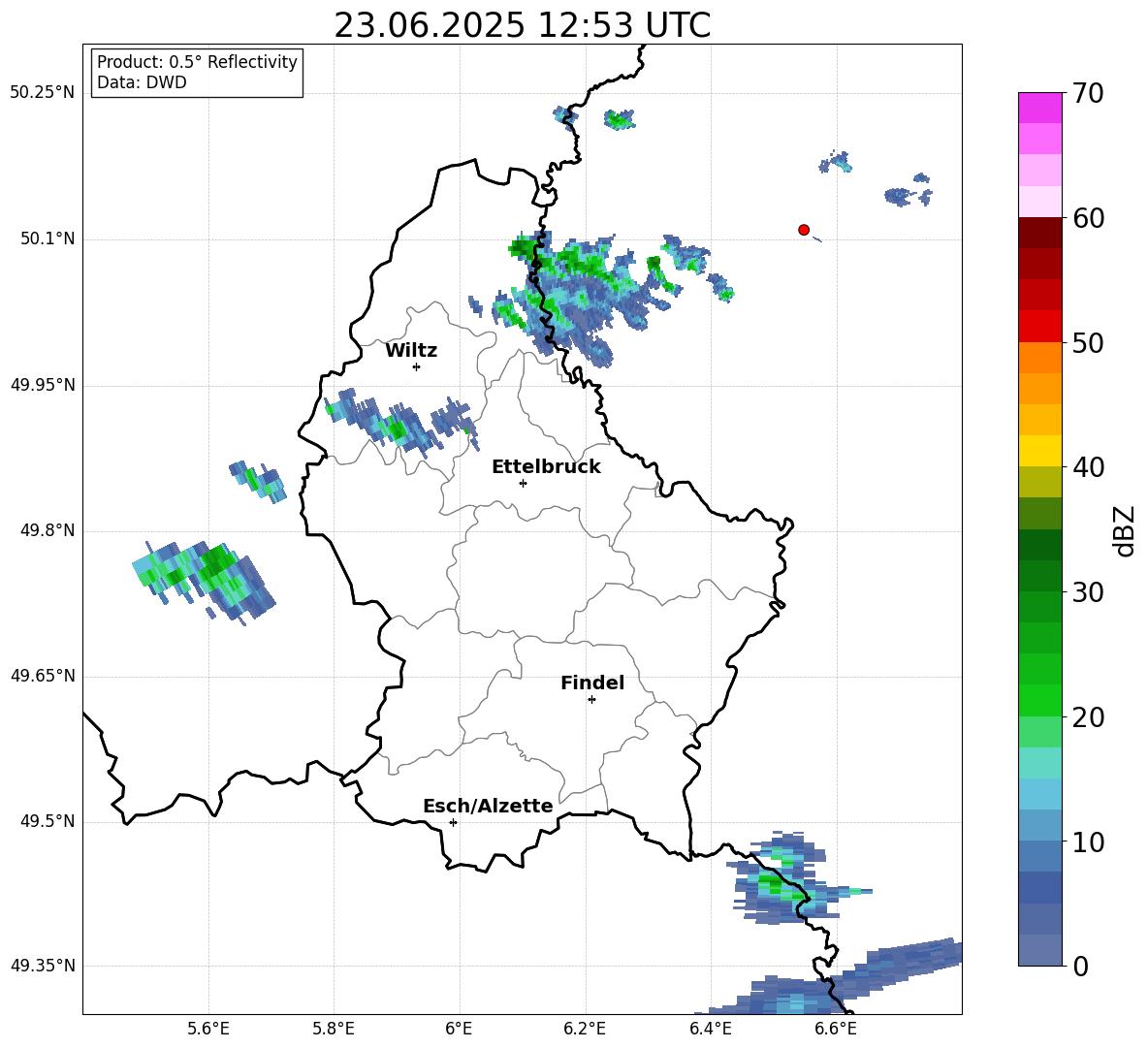Click the 49.5°N latitude label
The image size is (1148, 1048).
48,822
